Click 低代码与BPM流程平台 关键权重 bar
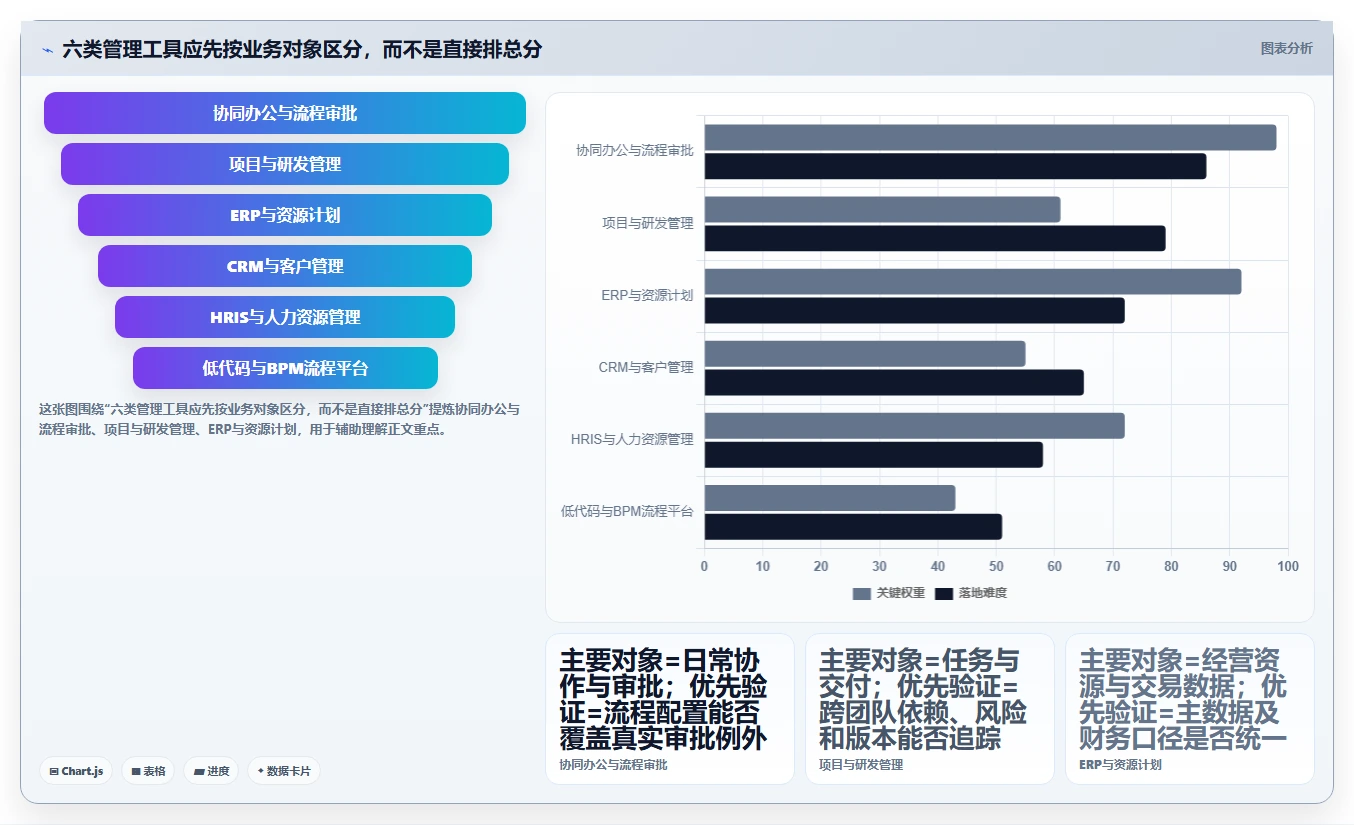 coord(830,497)
